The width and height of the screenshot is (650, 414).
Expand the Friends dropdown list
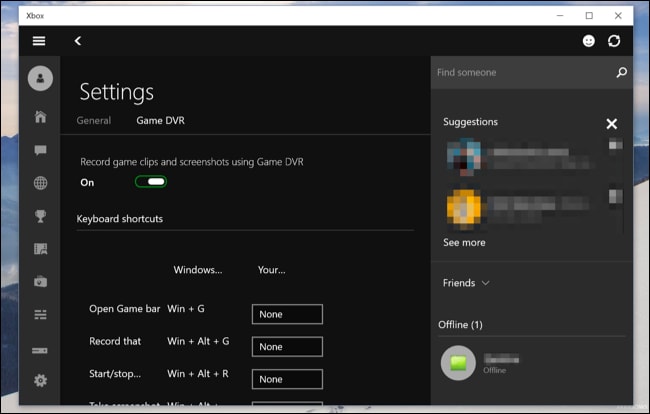pyautogui.click(x=466, y=283)
